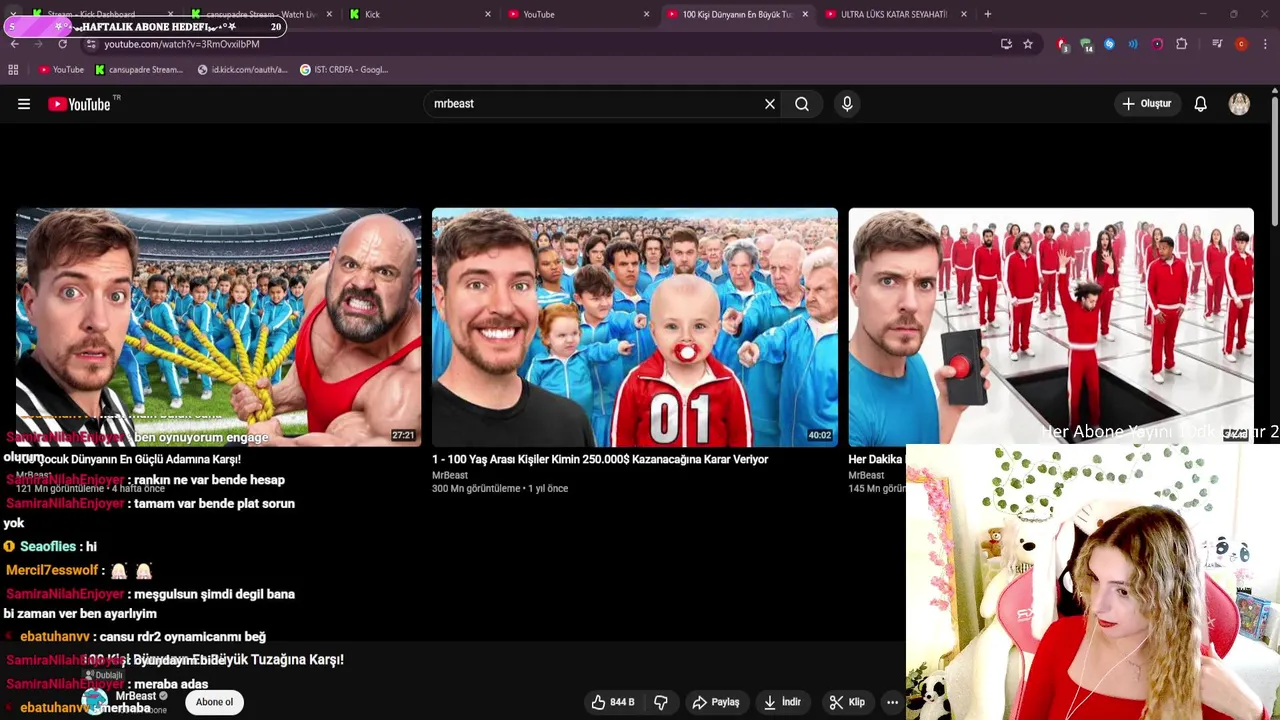This screenshot has height=720, width=1280.
Task: Open the YouTube bookmark in bookmarks bar
Action: tap(61, 70)
